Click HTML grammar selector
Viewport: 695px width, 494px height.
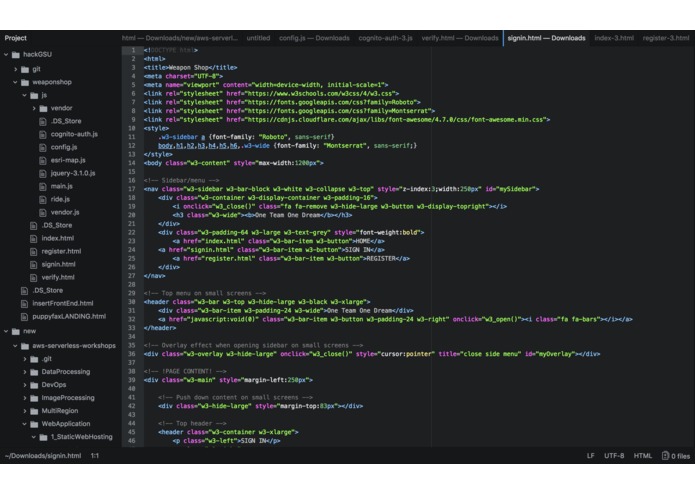[x=643, y=455]
